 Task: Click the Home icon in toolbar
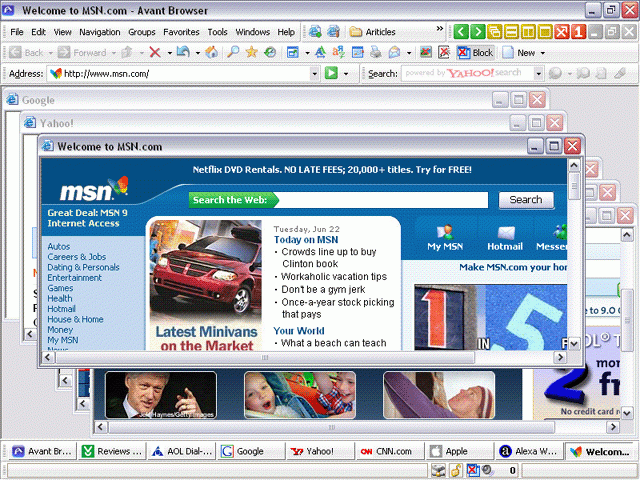click(x=211, y=52)
